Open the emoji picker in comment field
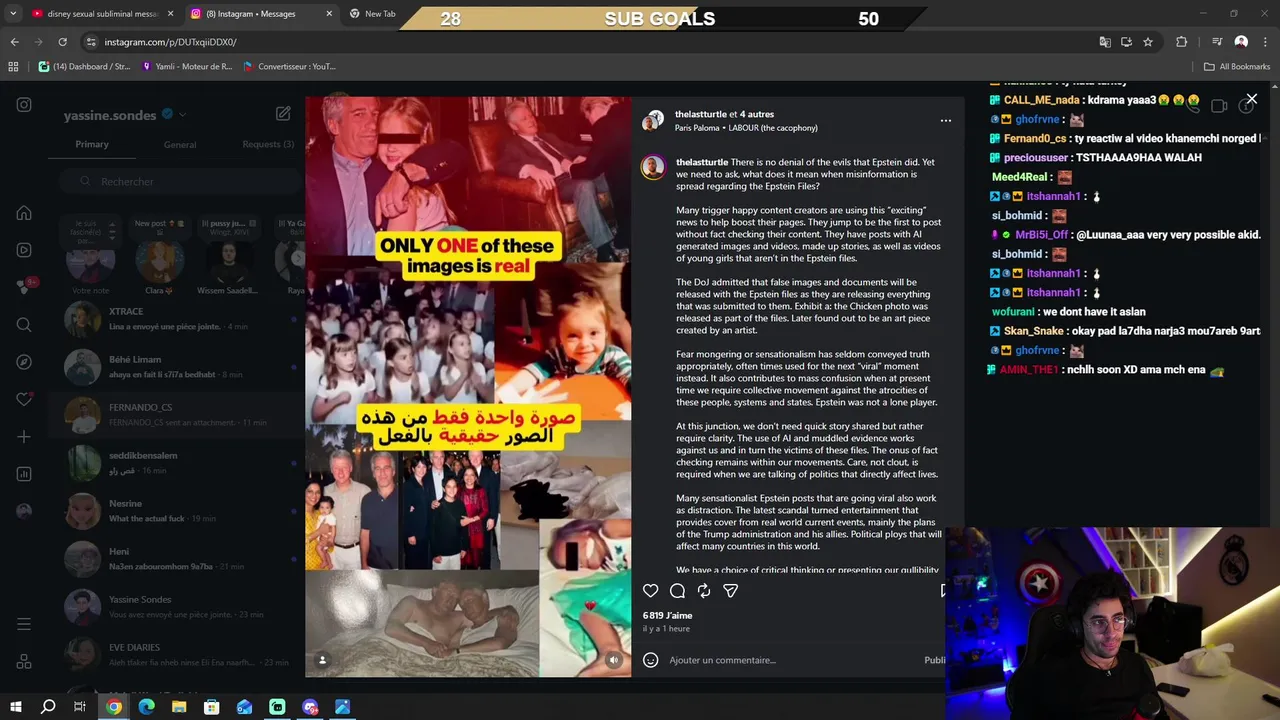1280x720 pixels. point(651,660)
